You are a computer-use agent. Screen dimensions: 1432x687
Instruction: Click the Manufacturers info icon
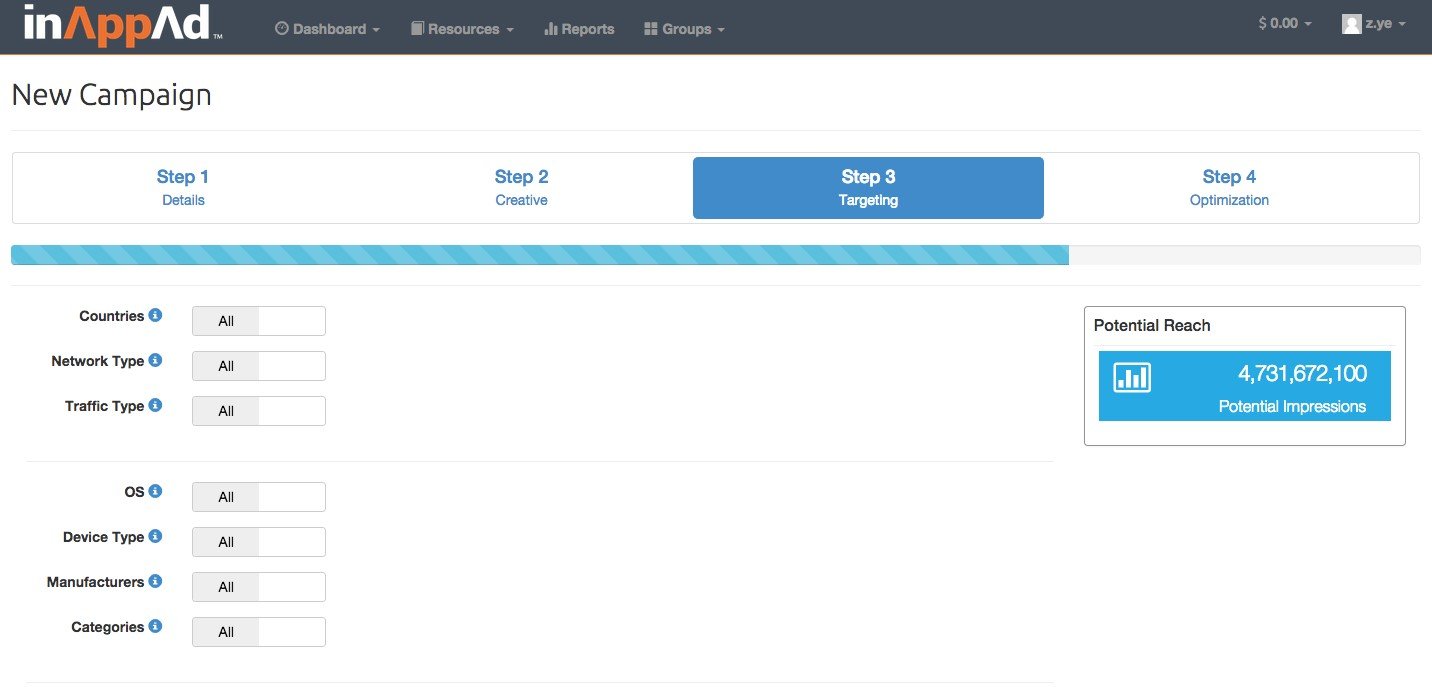tap(155, 581)
